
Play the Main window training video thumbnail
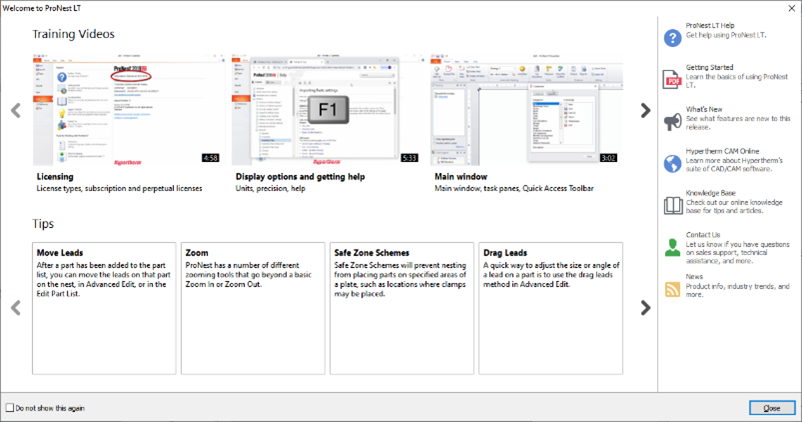pyautogui.click(x=526, y=109)
